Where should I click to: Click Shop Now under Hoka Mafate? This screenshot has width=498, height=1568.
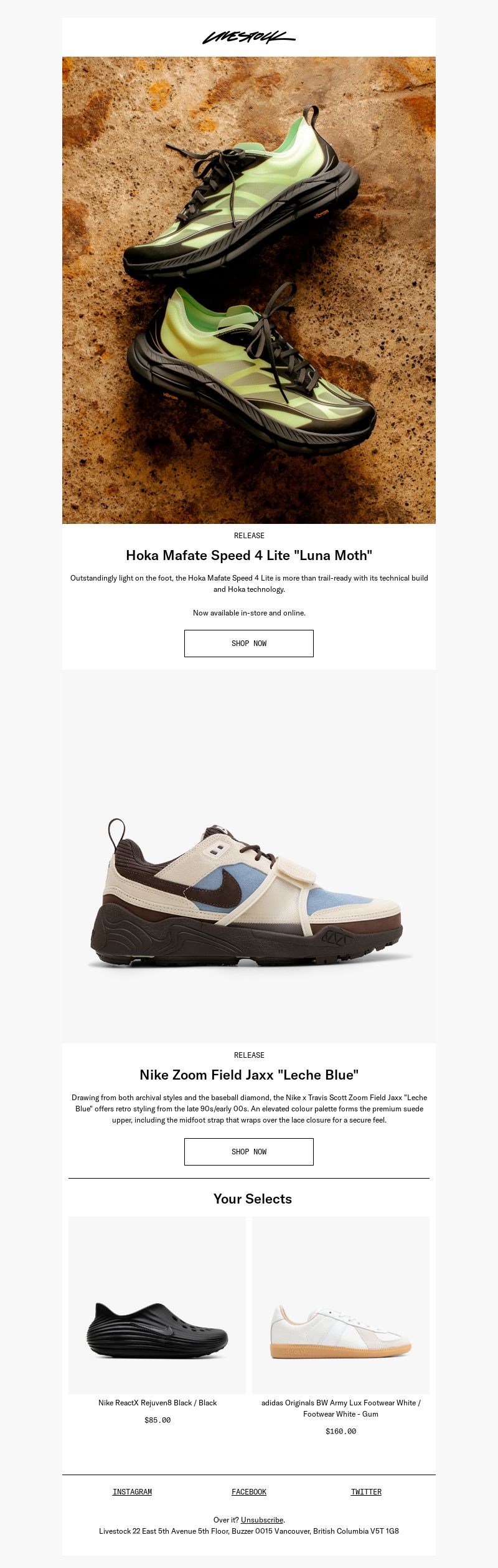pyautogui.click(x=249, y=644)
